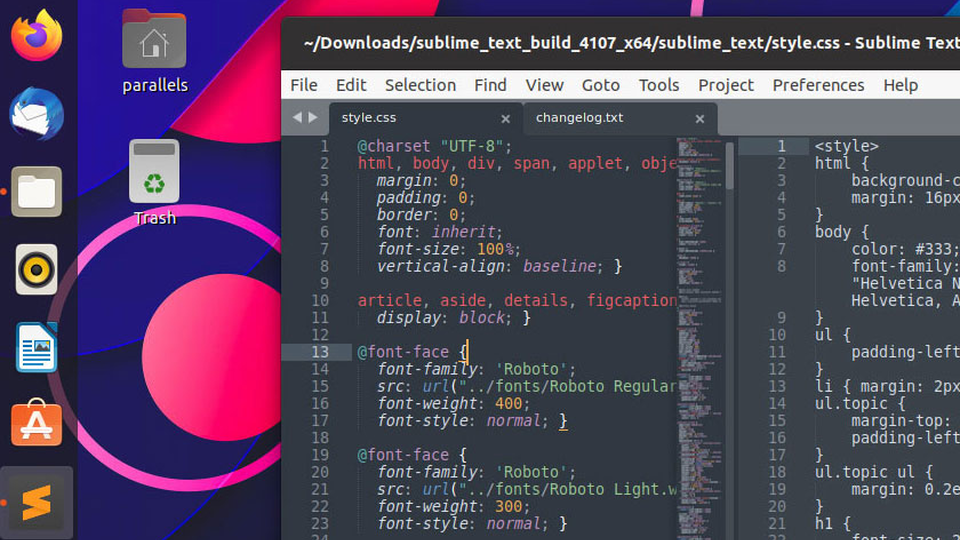
Task: Open the Find menu
Action: (490, 85)
